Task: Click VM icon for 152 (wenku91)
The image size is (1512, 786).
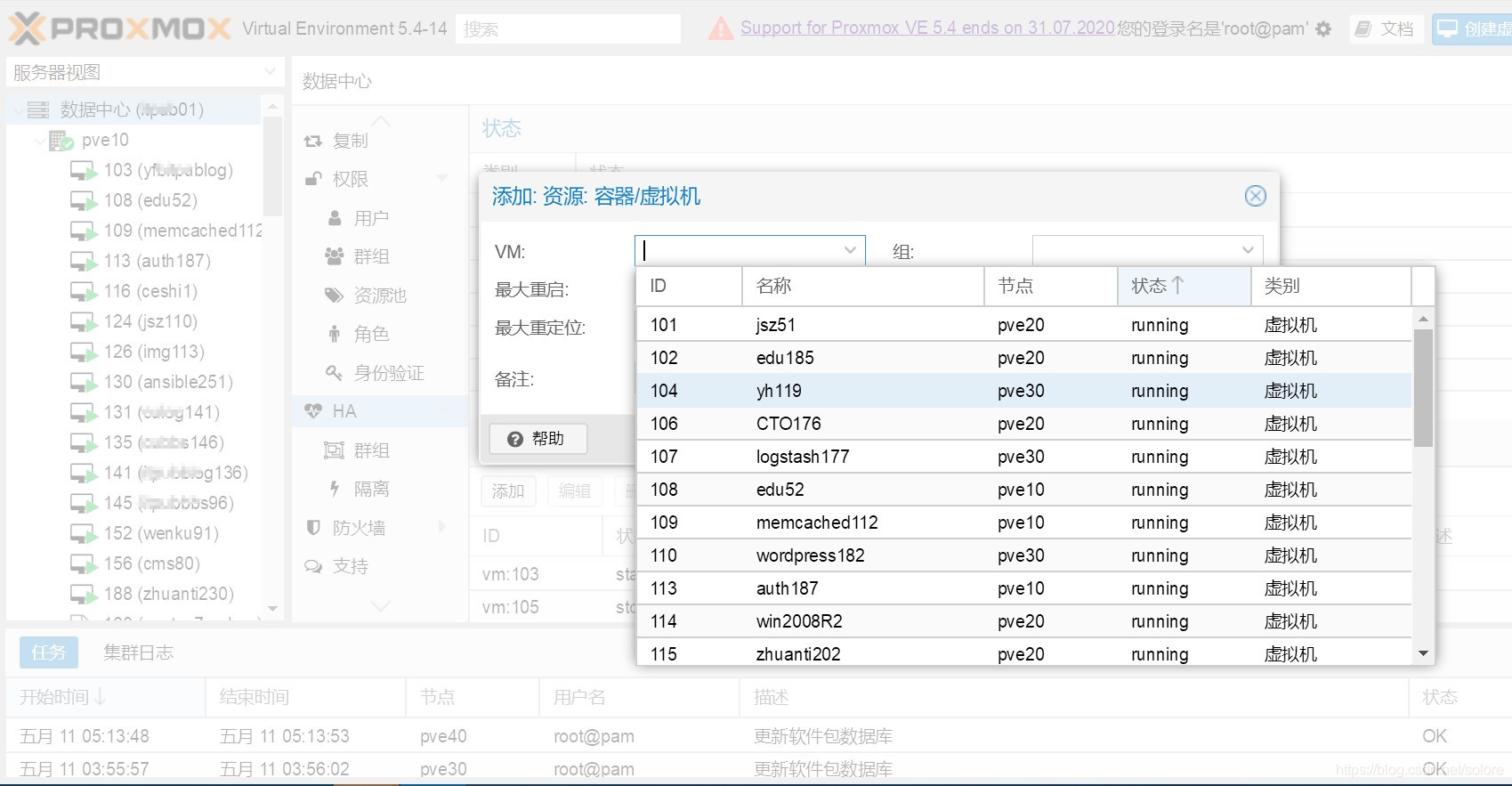Action: [x=84, y=534]
